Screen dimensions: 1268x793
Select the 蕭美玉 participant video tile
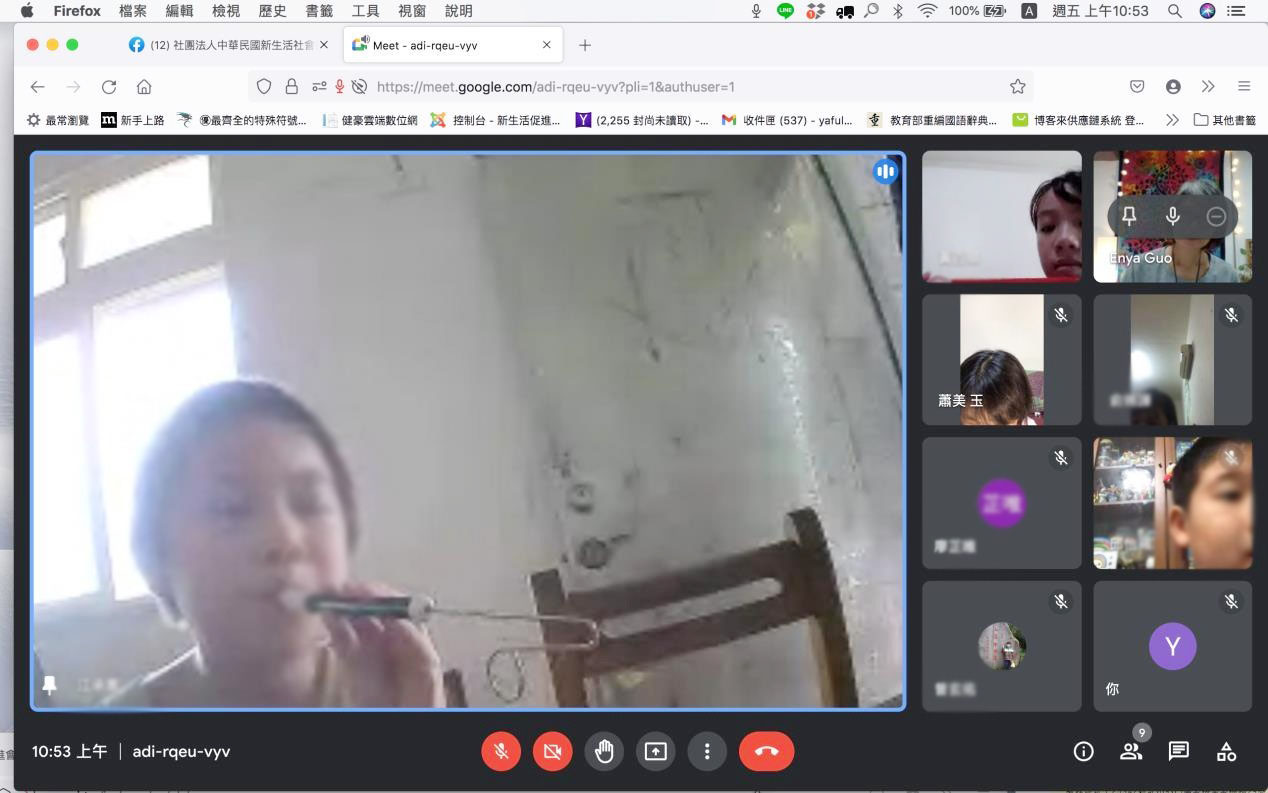1001,359
